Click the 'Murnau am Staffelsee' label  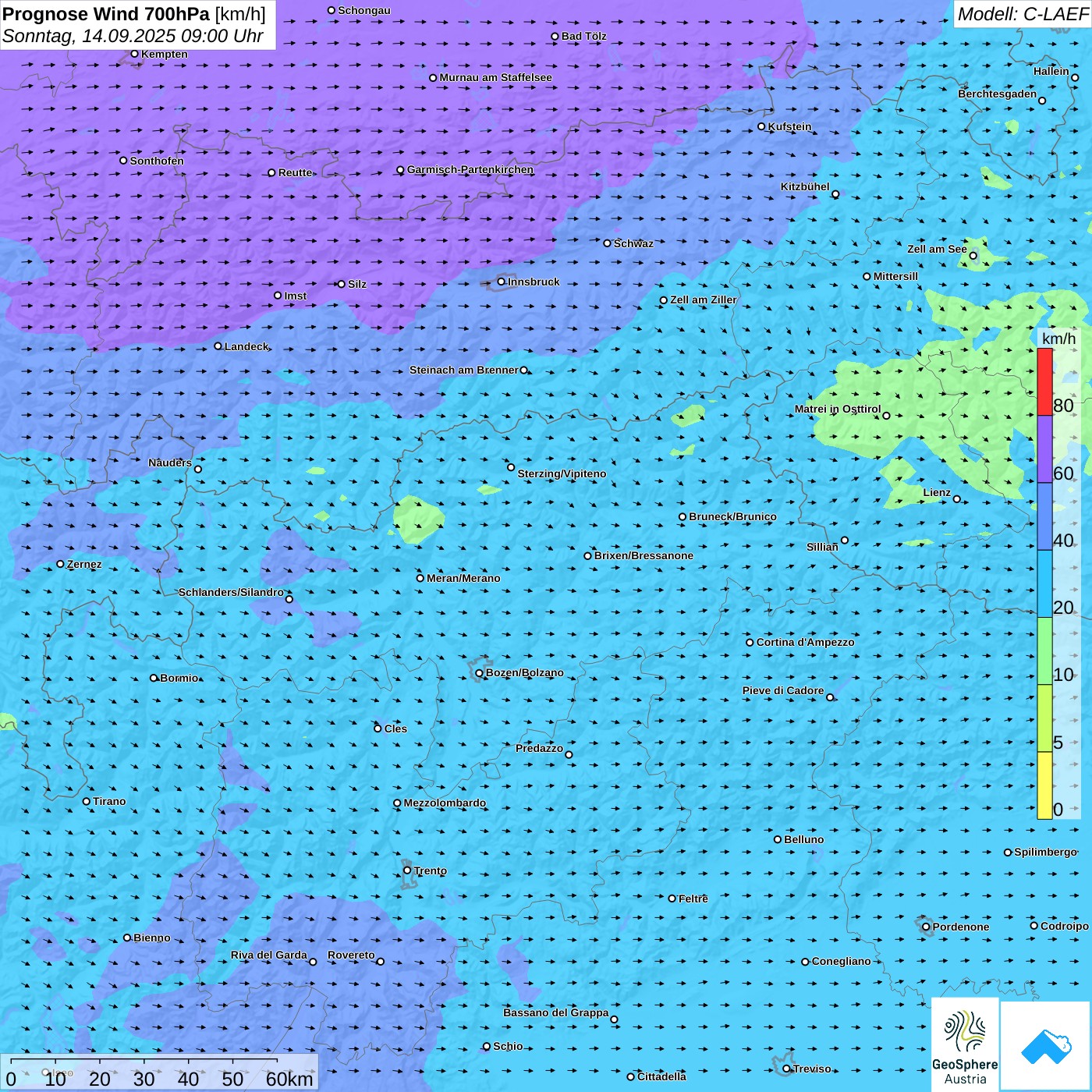496,77
